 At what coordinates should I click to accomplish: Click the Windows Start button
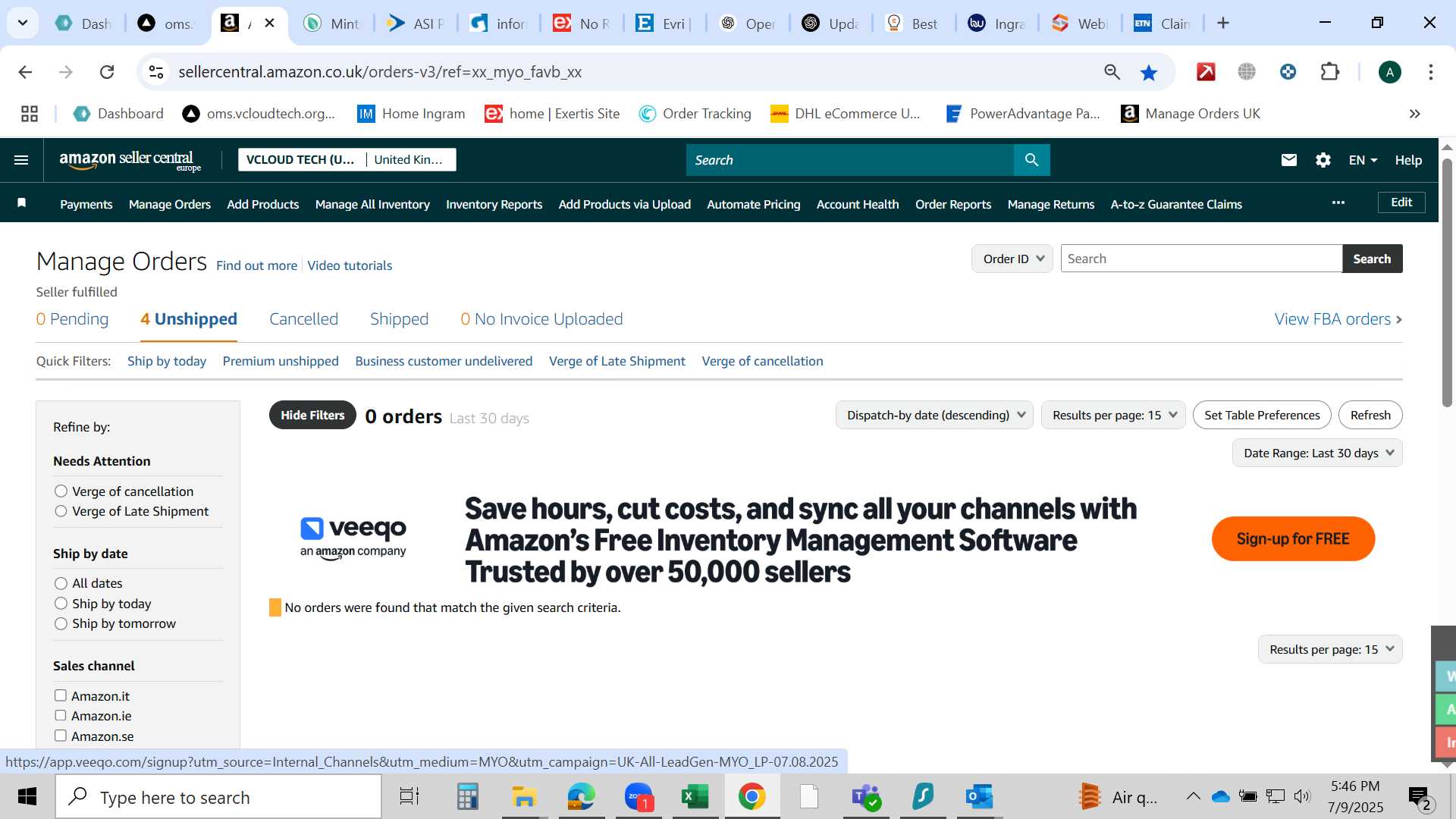click(27, 797)
